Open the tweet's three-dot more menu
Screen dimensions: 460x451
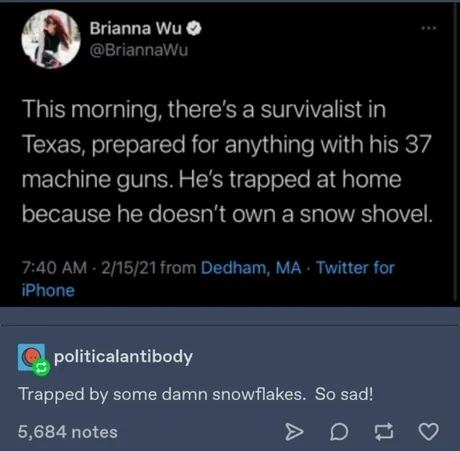coord(428,29)
